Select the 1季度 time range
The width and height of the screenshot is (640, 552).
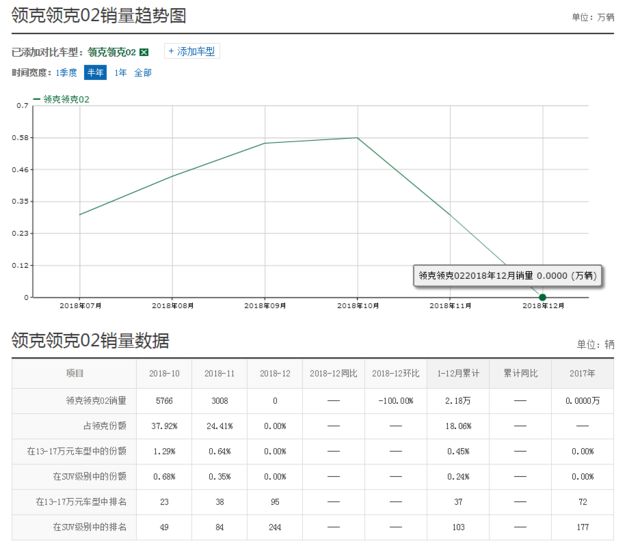pos(66,73)
